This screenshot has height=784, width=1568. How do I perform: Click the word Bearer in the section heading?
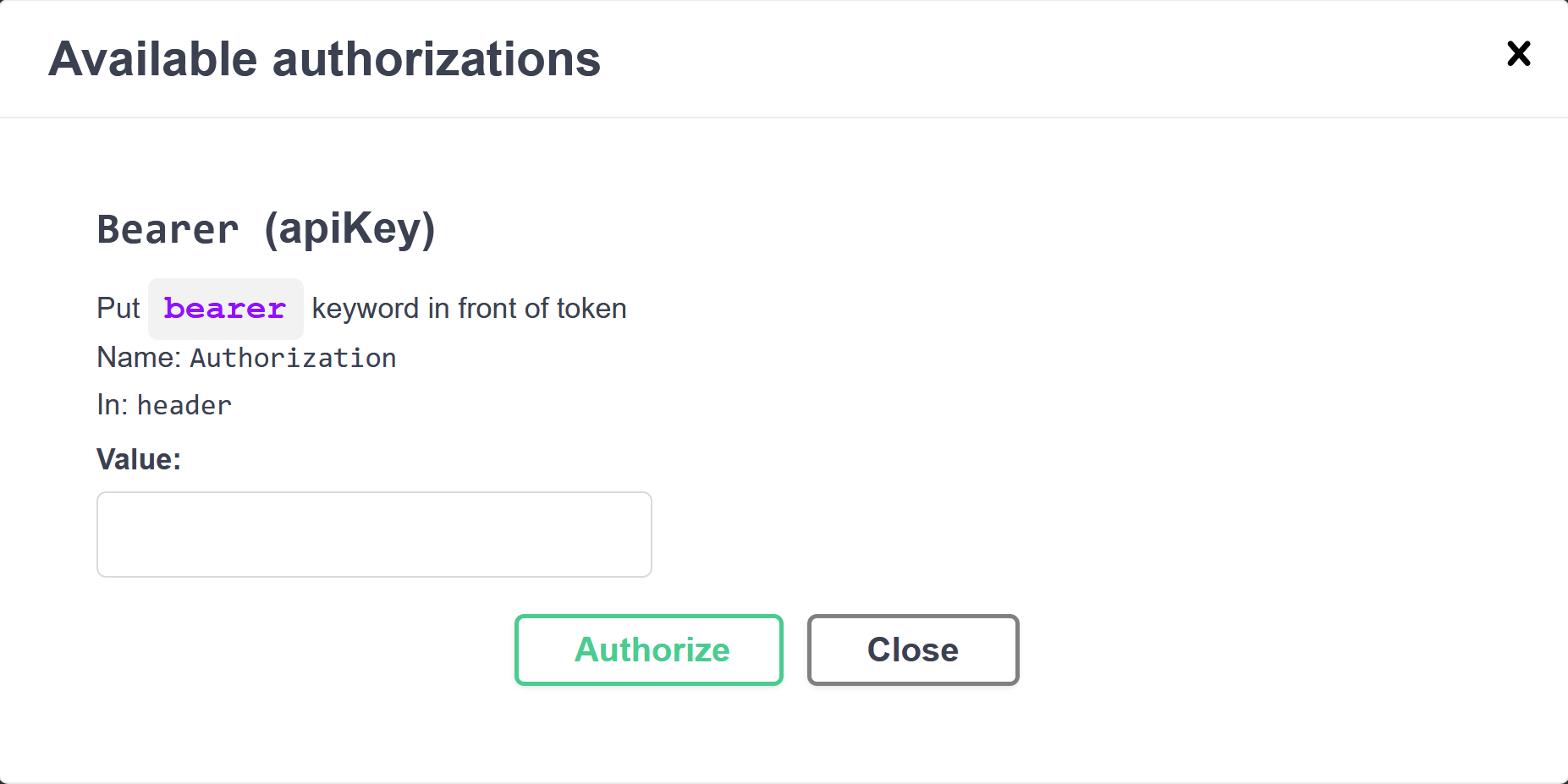(168, 230)
